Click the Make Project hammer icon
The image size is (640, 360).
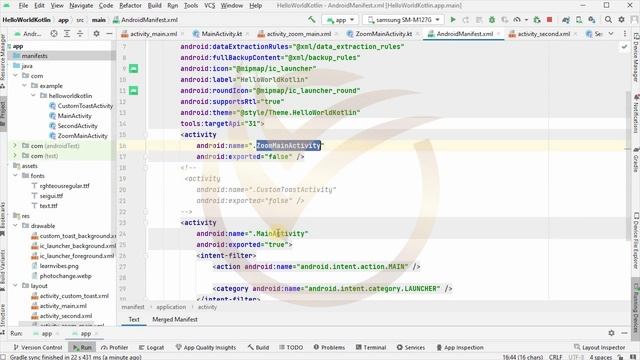312,20
